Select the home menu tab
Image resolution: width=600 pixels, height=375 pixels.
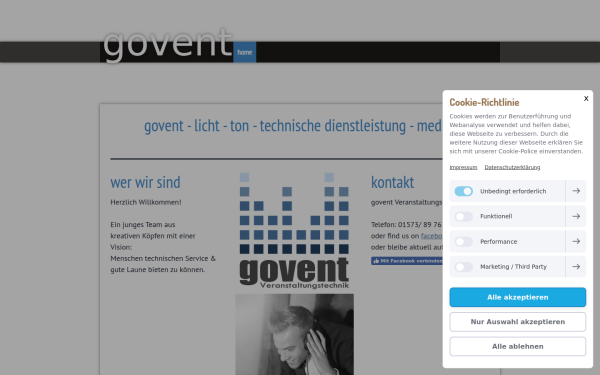click(245, 52)
